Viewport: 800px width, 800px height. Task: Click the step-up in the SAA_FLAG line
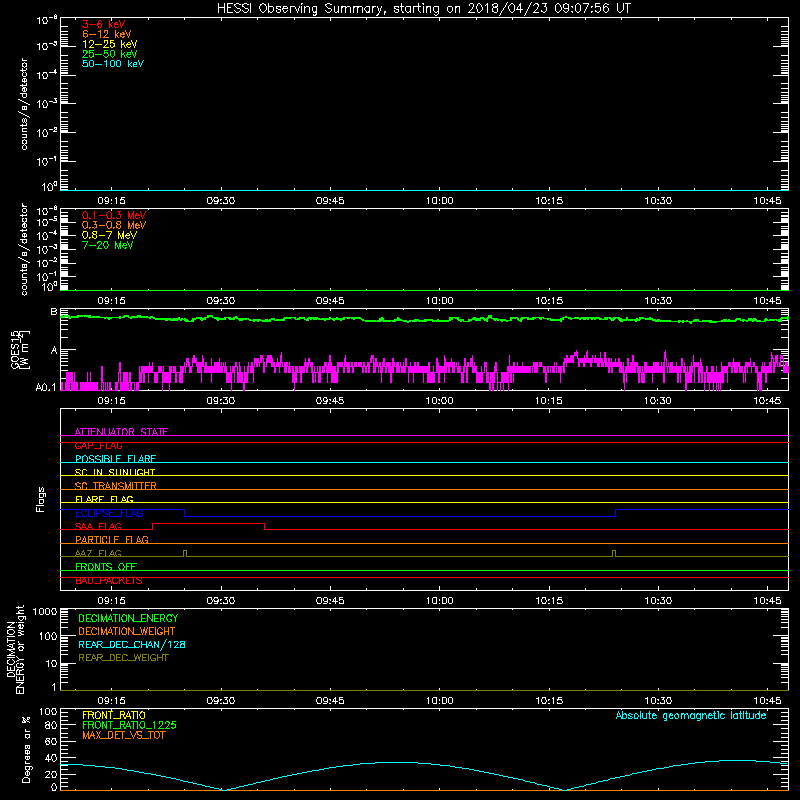(153, 527)
